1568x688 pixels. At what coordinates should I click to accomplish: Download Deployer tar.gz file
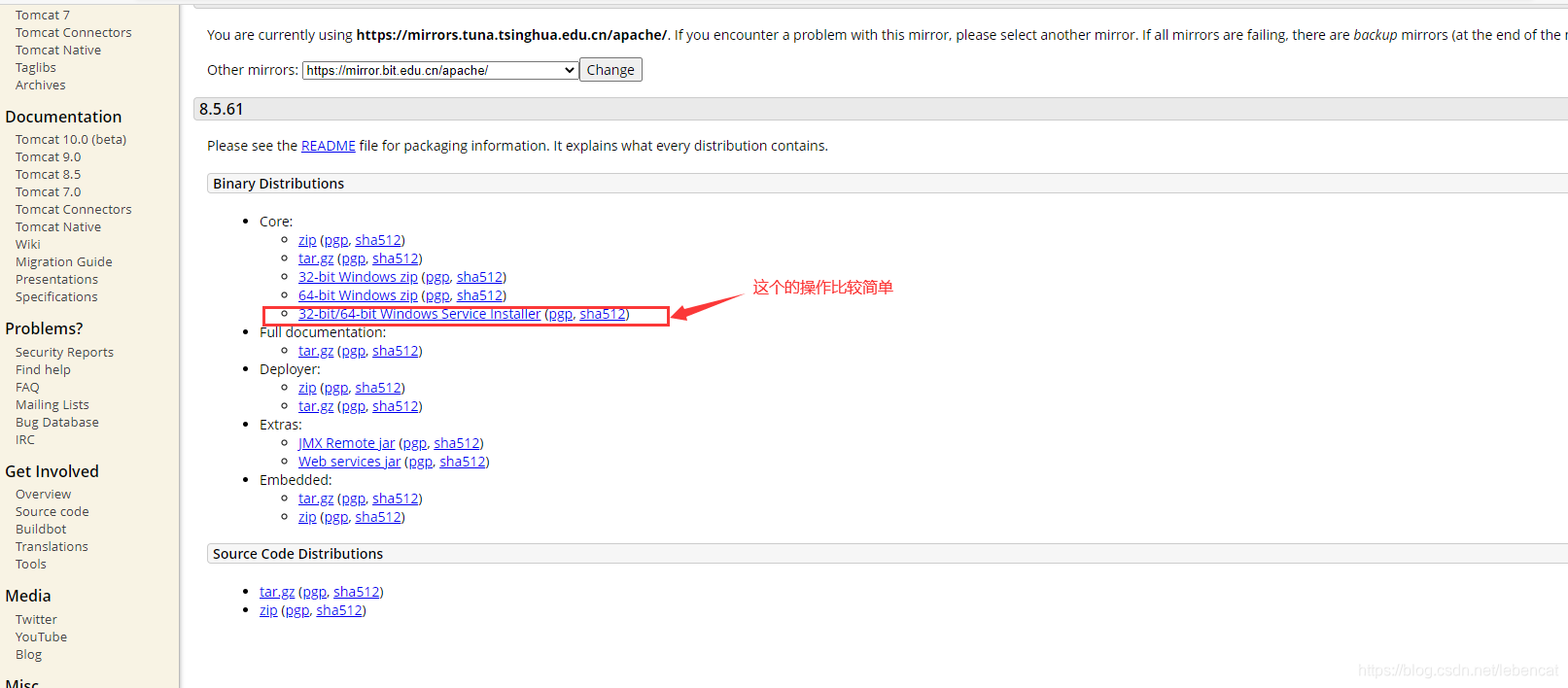point(316,406)
